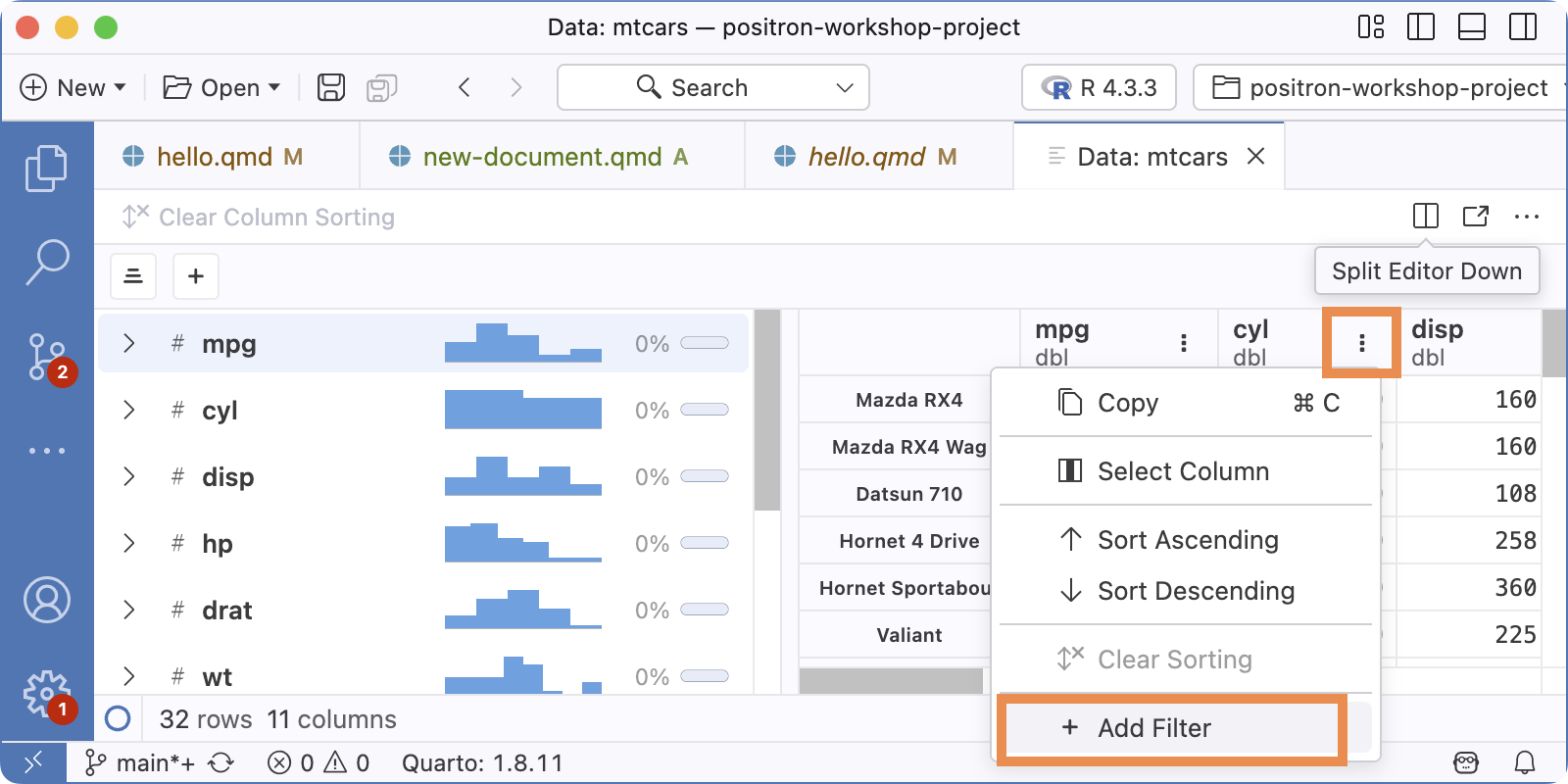Open the positron-workshop-project folder selector
Screen dimensions: 1568x784
[x=1380, y=87]
